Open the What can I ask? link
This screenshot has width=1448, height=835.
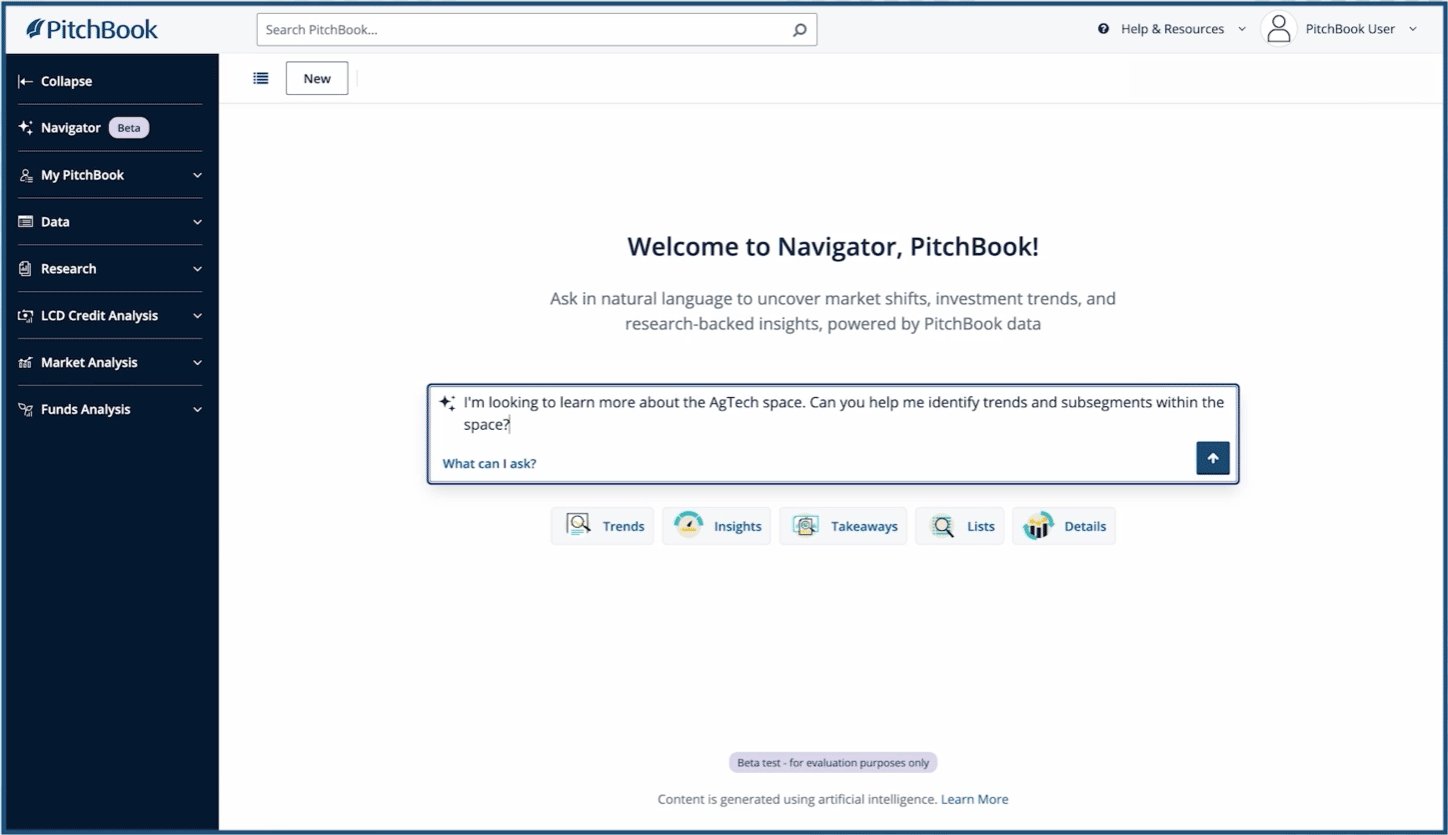pyautogui.click(x=489, y=463)
